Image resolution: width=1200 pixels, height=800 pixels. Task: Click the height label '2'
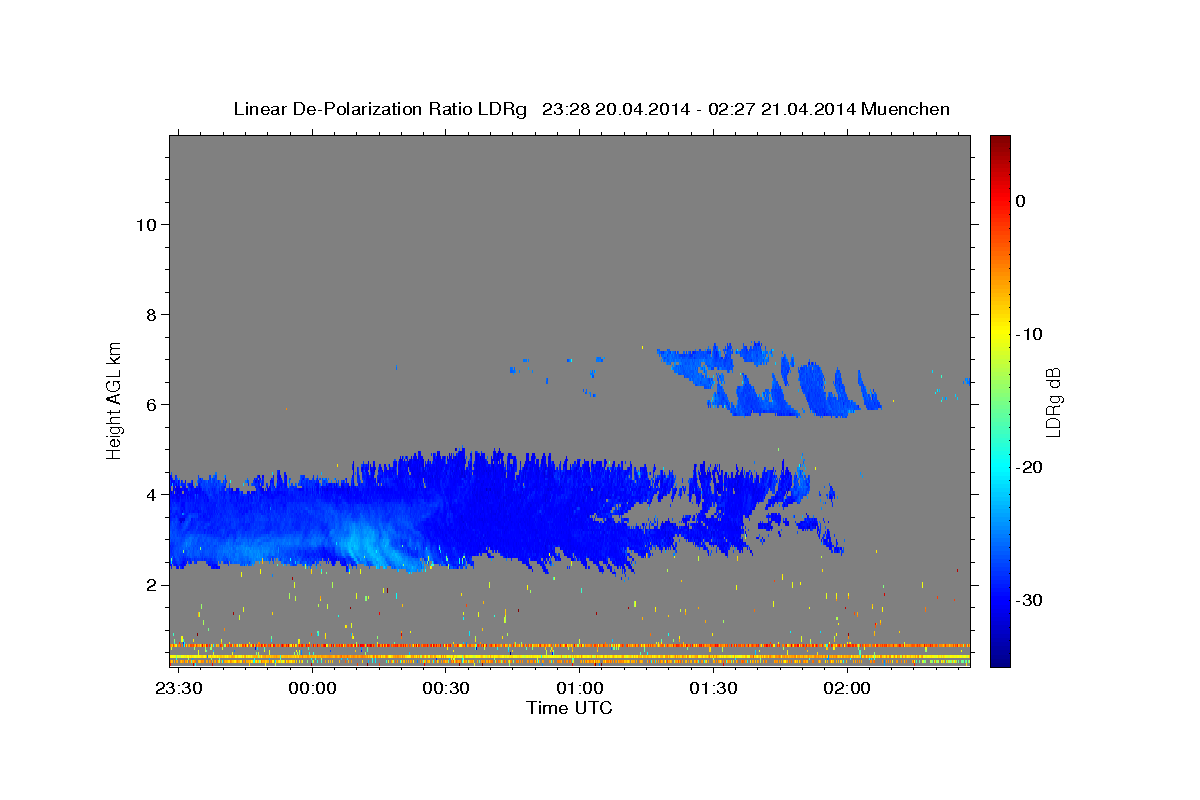[149, 584]
